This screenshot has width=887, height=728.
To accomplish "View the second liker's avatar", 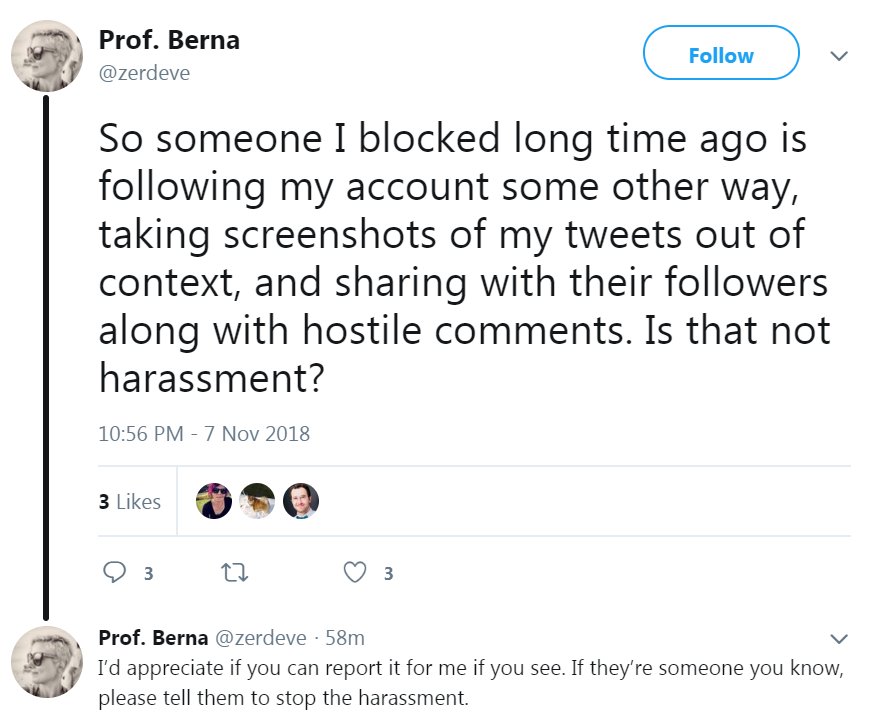I will click(x=257, y=501).
